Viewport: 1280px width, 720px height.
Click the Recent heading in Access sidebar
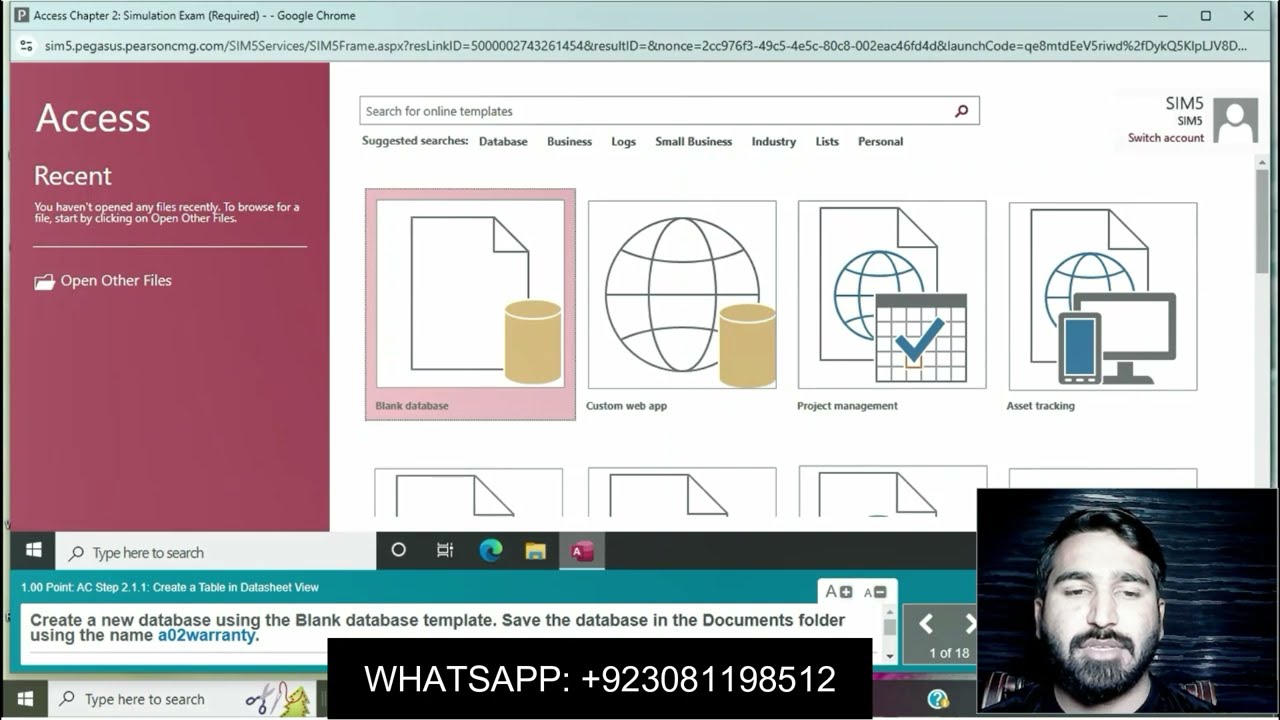73,176
